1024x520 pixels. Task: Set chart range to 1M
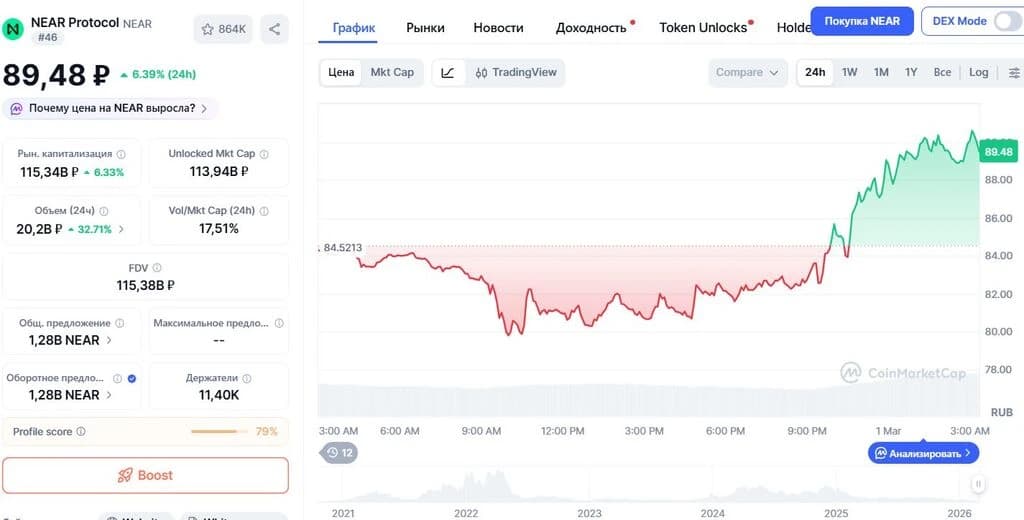point(881,73)
